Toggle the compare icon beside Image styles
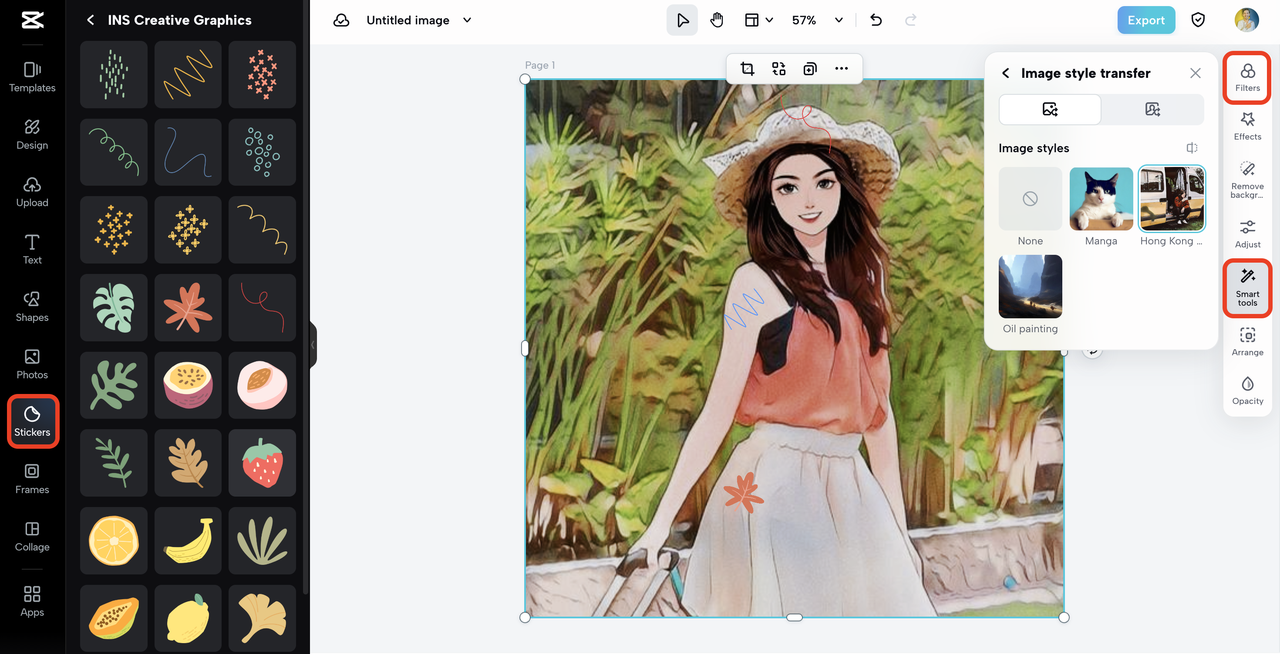The image size is (1280, 654). (1192, 148)
